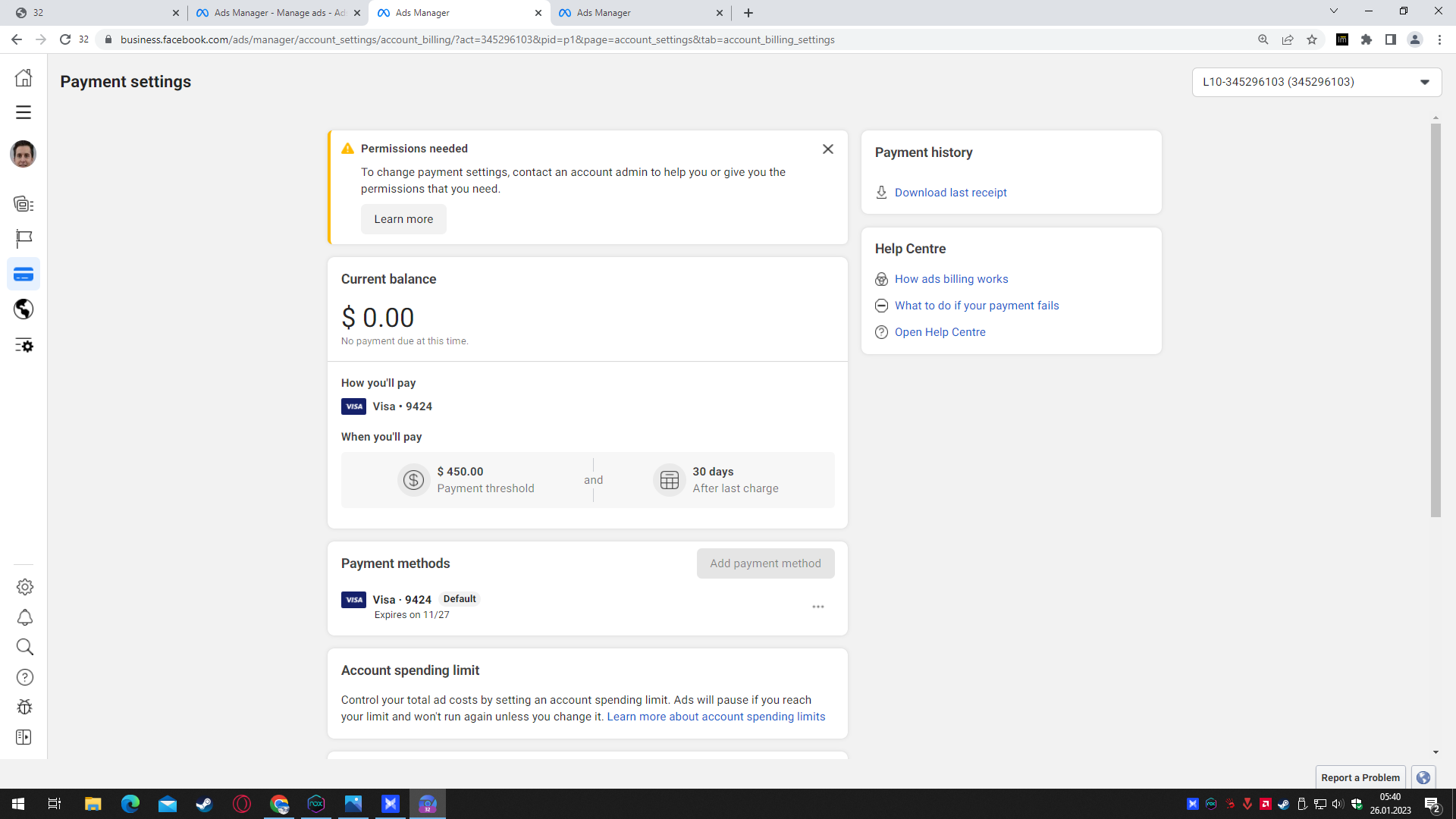Open the Campaigns flag sidebar icon
The height and width of the screenshot is (819, 1456).
pos(24,239)
